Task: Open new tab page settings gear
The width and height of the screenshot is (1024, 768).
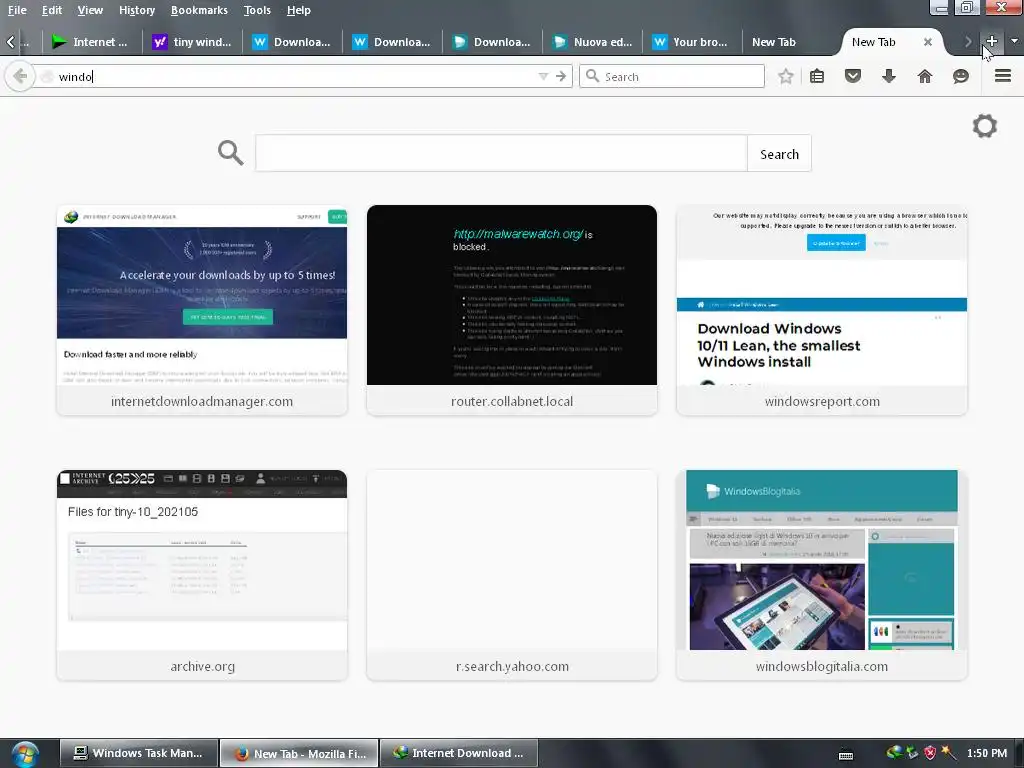Action: coord(985,126)
